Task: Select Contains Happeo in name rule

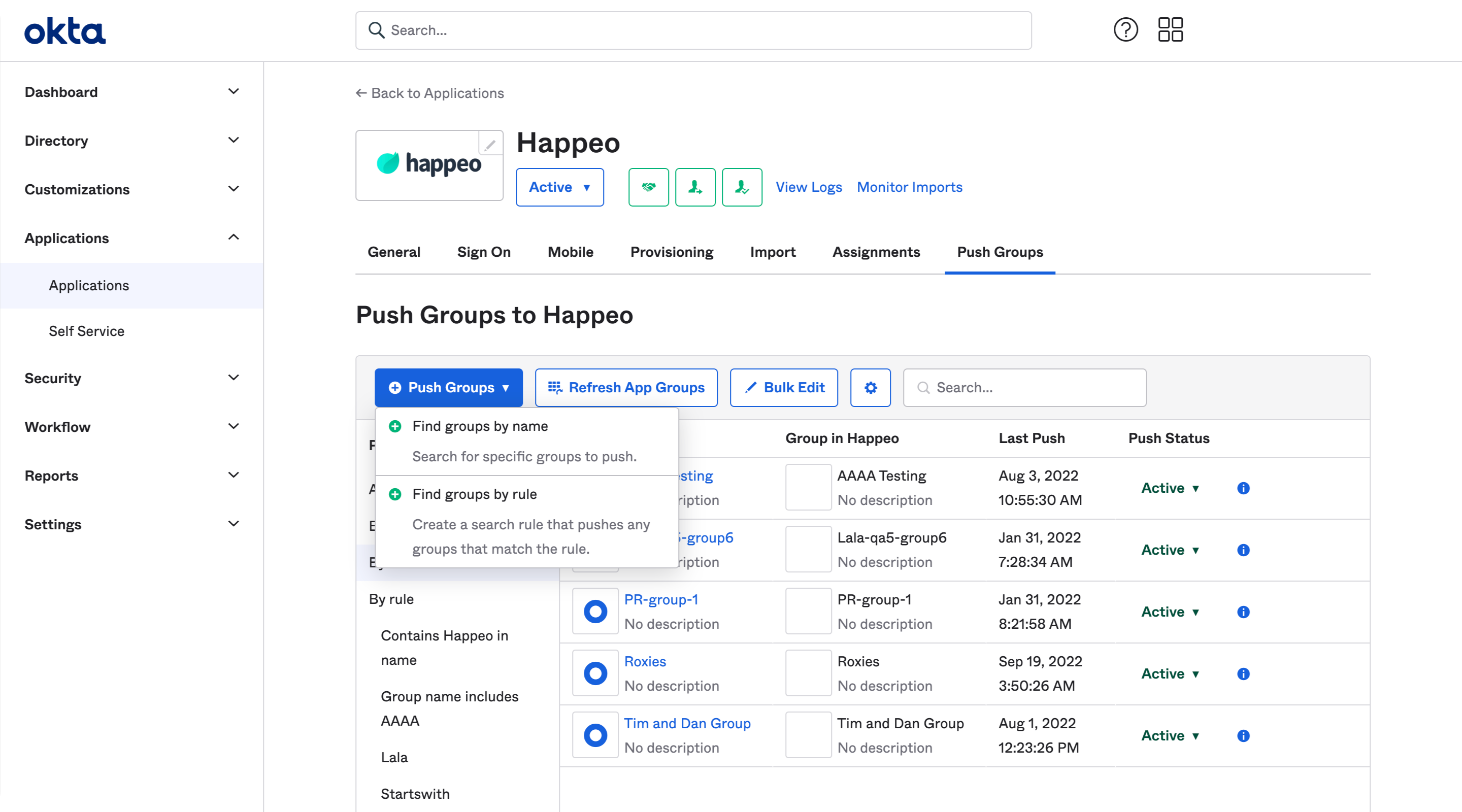Action: pyautogui.click(x=444, y=648)
